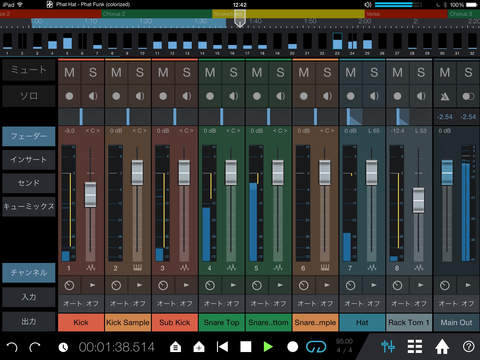This screenshot has width=480, height=360.
Task: Click the Hat channel pan control
Action: [x=362, y=117]
